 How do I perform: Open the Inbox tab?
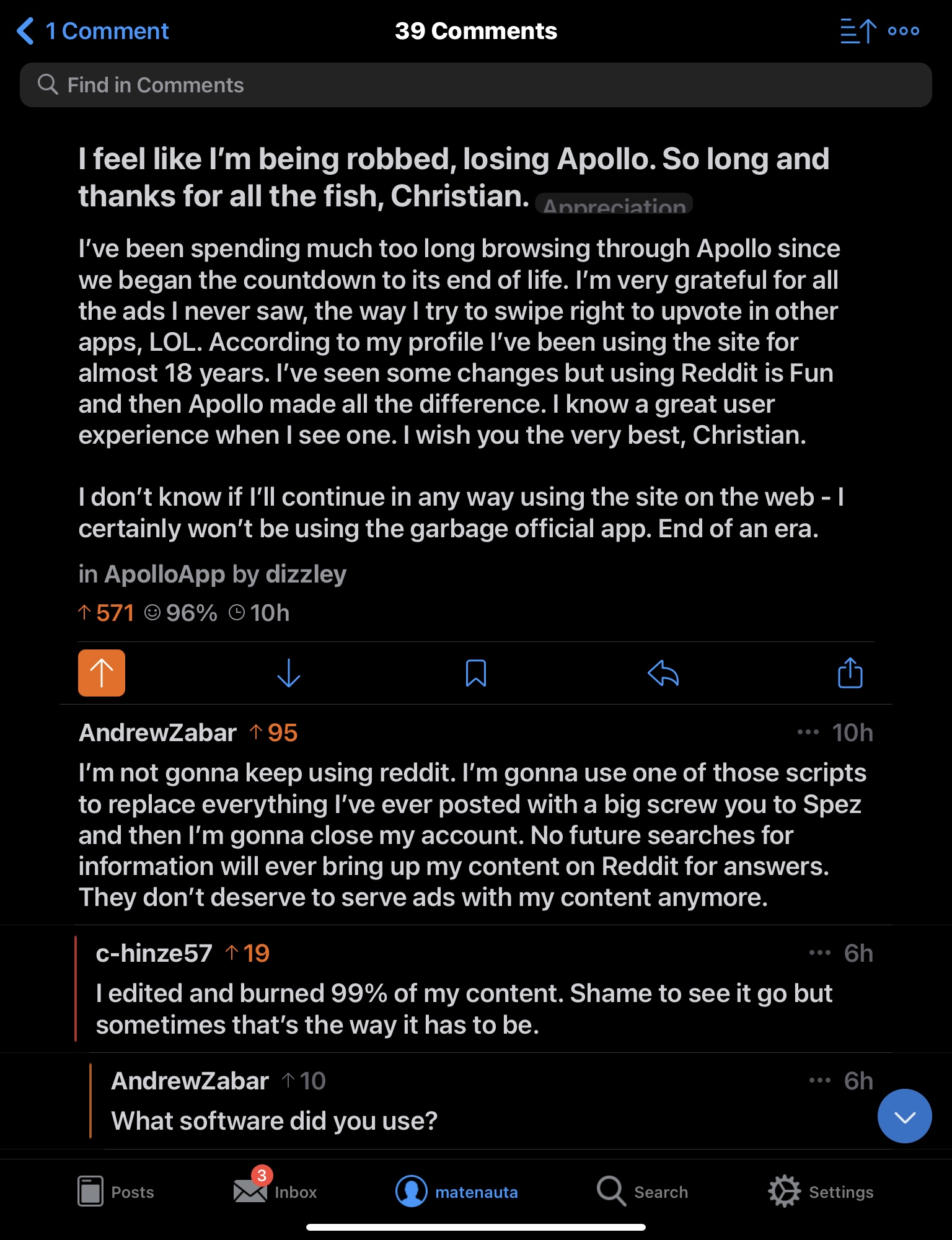276,1191
